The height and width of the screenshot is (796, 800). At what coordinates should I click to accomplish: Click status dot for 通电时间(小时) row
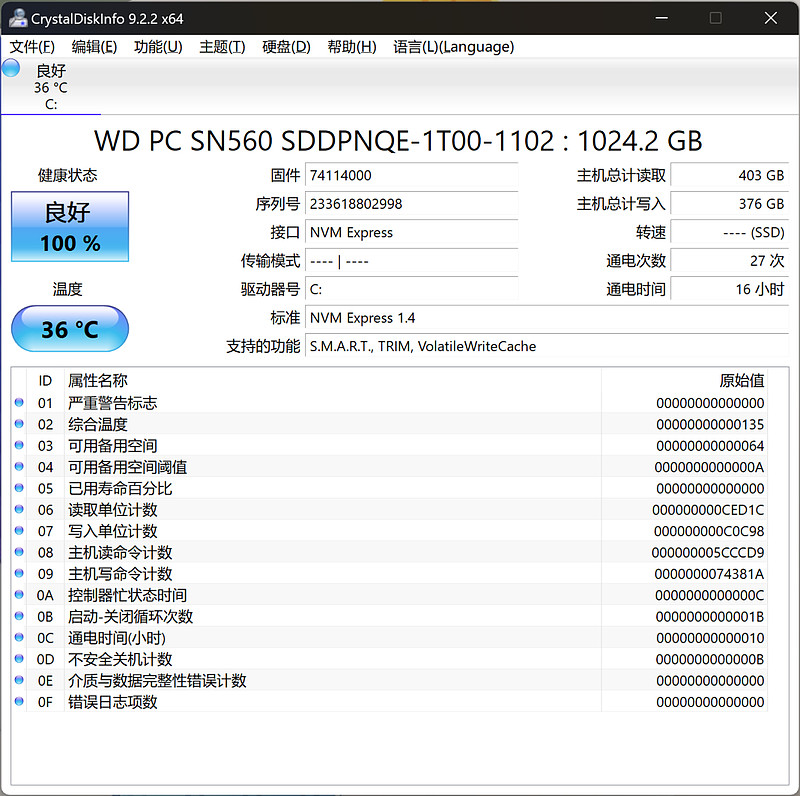pos(19,637)
